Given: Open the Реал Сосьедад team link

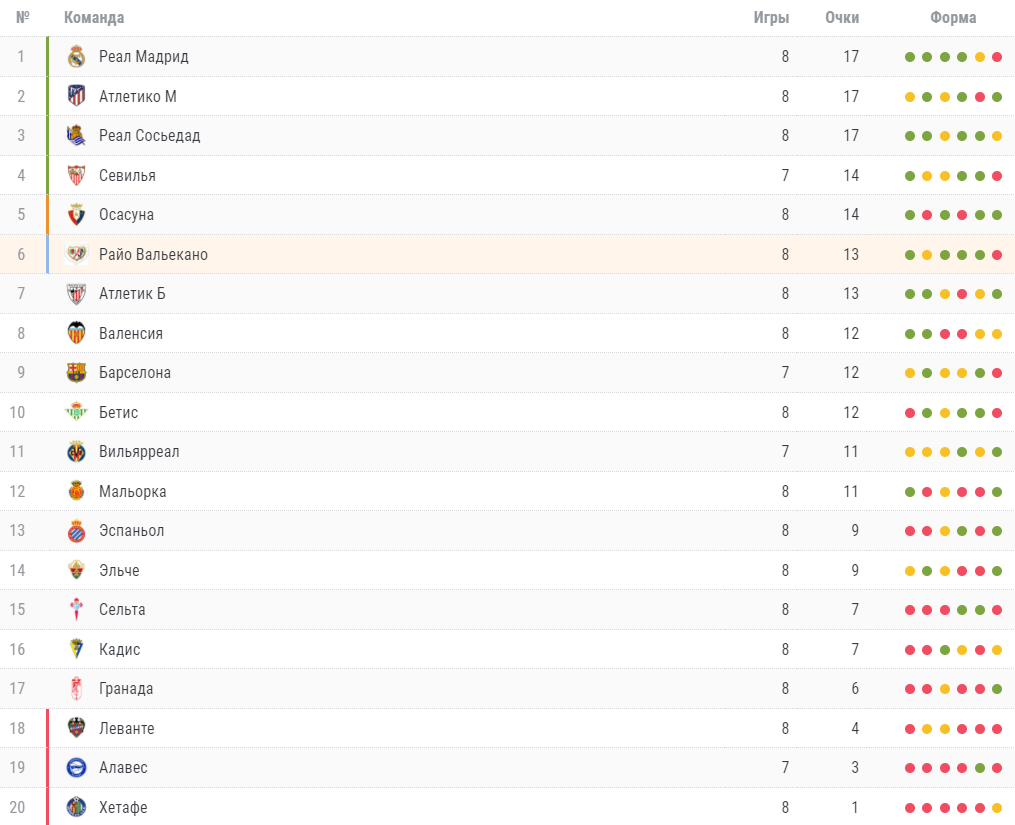Looking at the screenshot, I should point(150,136).
